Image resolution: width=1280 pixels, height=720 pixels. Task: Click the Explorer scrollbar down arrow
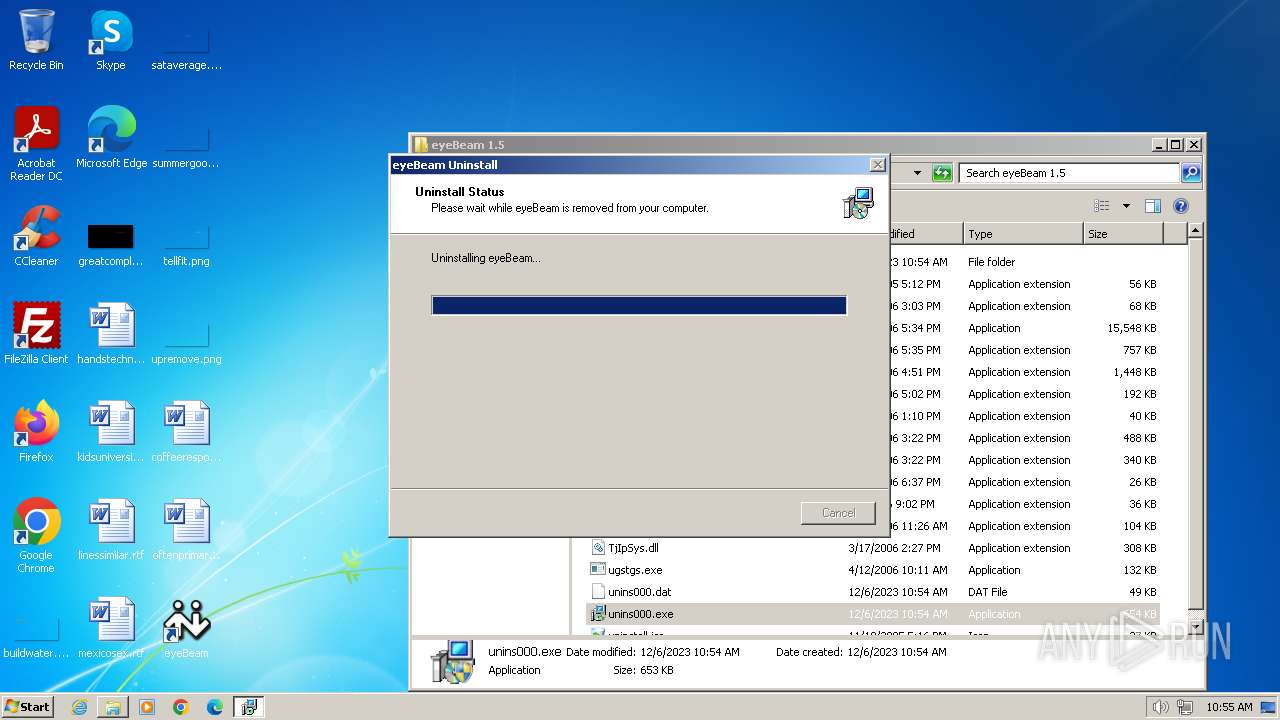(1194, 627)
